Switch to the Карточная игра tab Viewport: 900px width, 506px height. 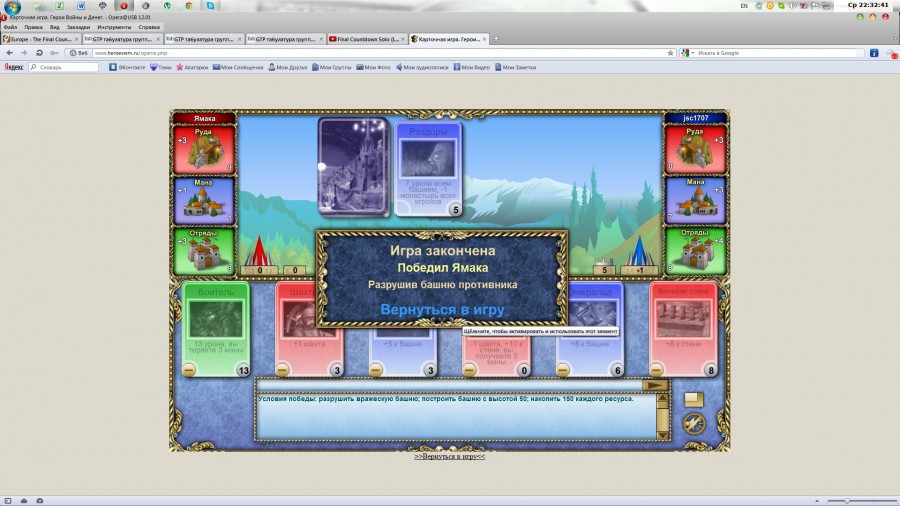pyautogui.click(x=448, y=39)
